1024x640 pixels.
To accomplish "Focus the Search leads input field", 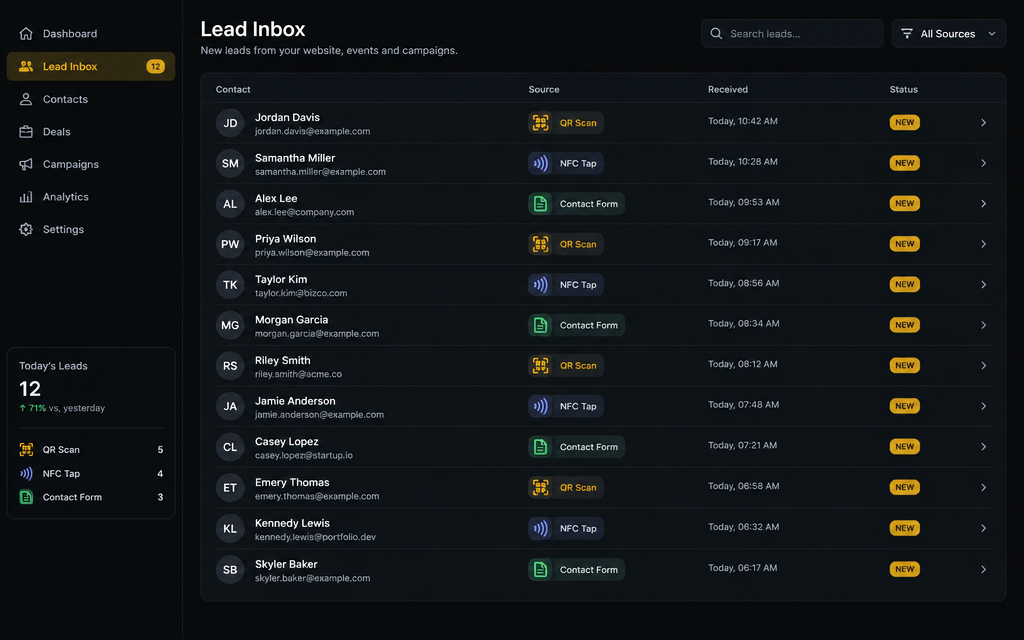I will (x=792, y=33).
